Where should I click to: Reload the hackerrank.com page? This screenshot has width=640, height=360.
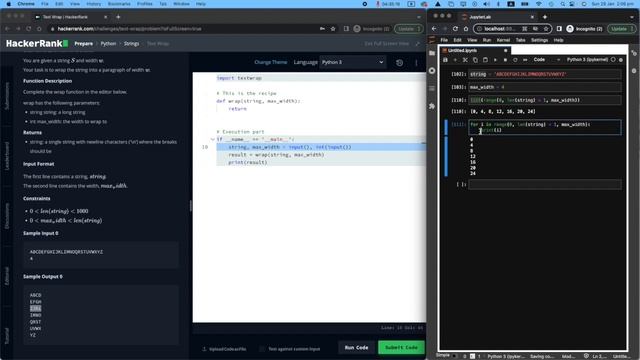(29, 29)
